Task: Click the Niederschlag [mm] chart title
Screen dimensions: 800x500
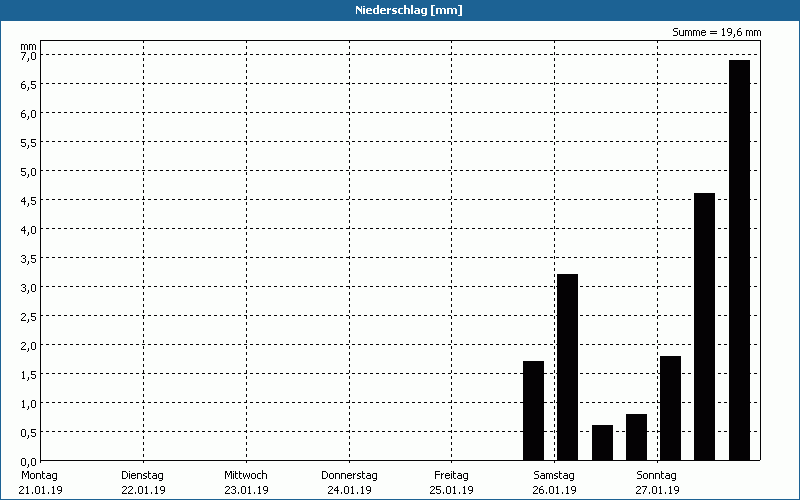Action: tap(409, 10)
